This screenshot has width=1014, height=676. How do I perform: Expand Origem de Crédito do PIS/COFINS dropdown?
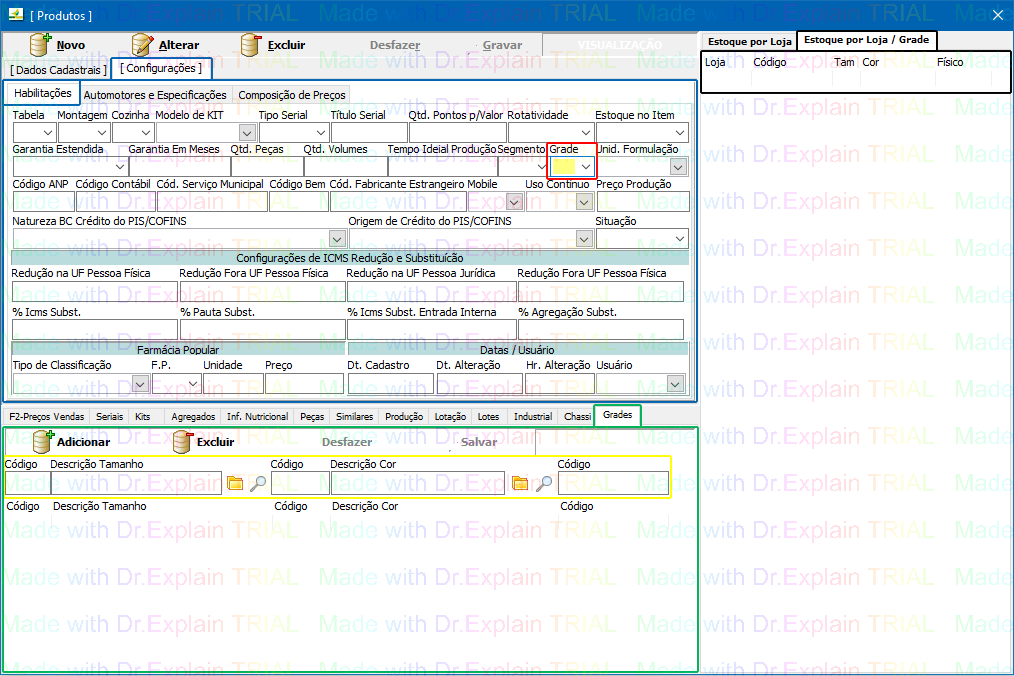click(x=584, y=239)
